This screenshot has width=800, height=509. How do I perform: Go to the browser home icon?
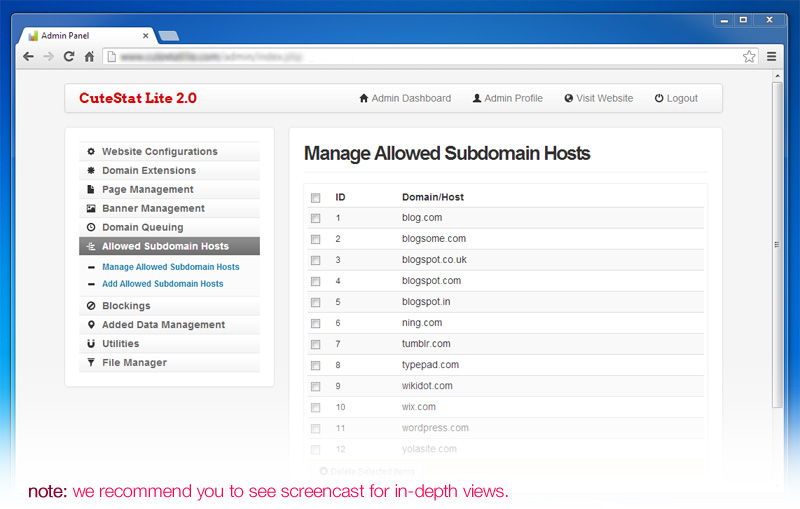tap(89, 57)
